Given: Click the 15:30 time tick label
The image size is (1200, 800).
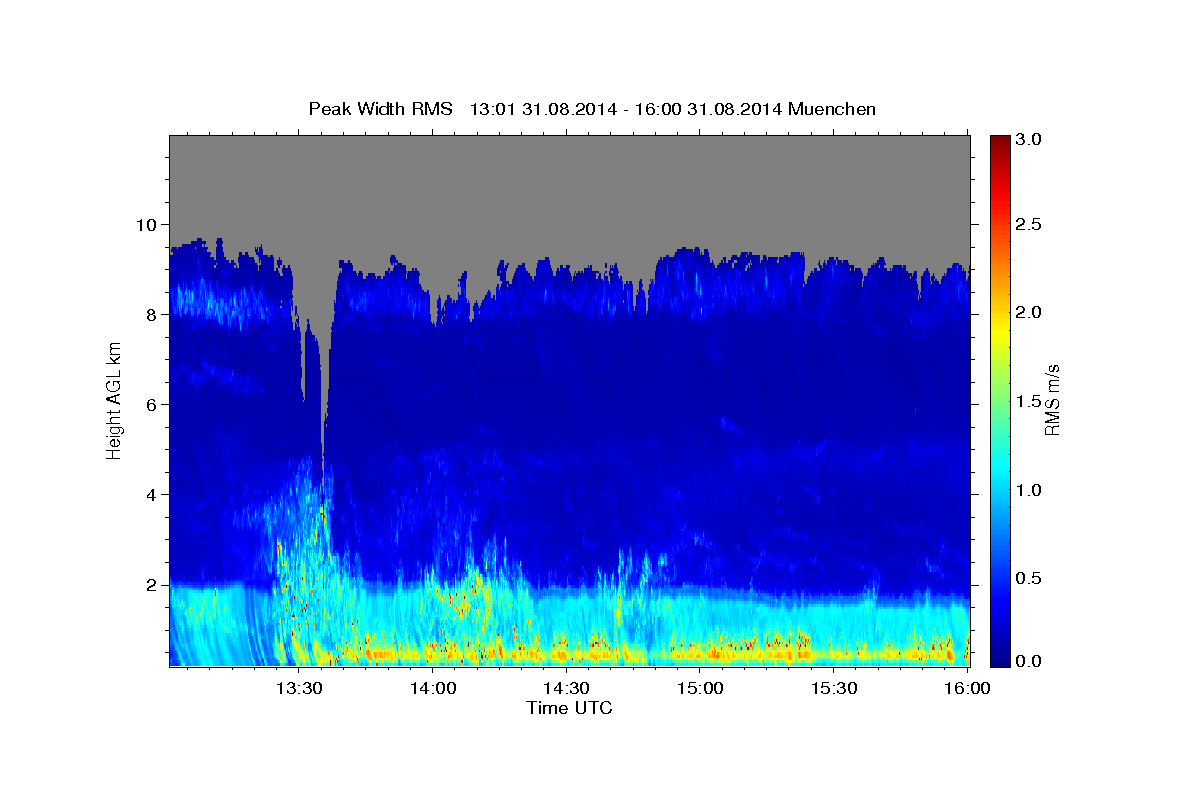Looking at the screenshot, I should (833, 688).
